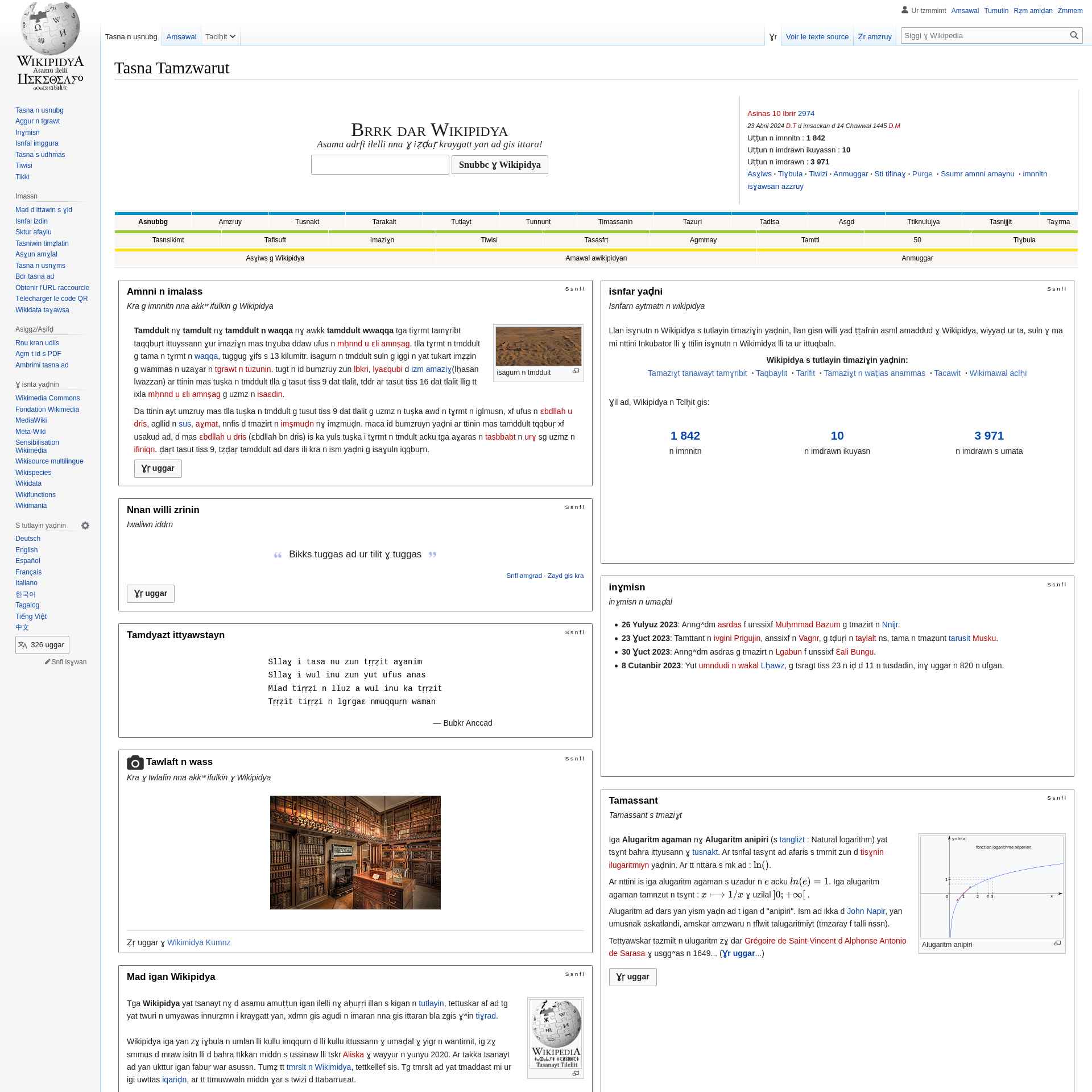The width and height of the screenshot is (1092, 1092).
Task: Click Télécharger le code QR link
Action: coord(52,299)
